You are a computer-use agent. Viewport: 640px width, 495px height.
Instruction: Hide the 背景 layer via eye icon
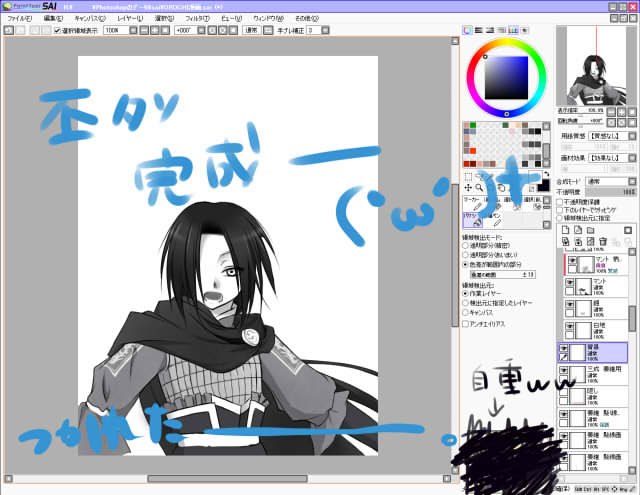coord(564,348)
